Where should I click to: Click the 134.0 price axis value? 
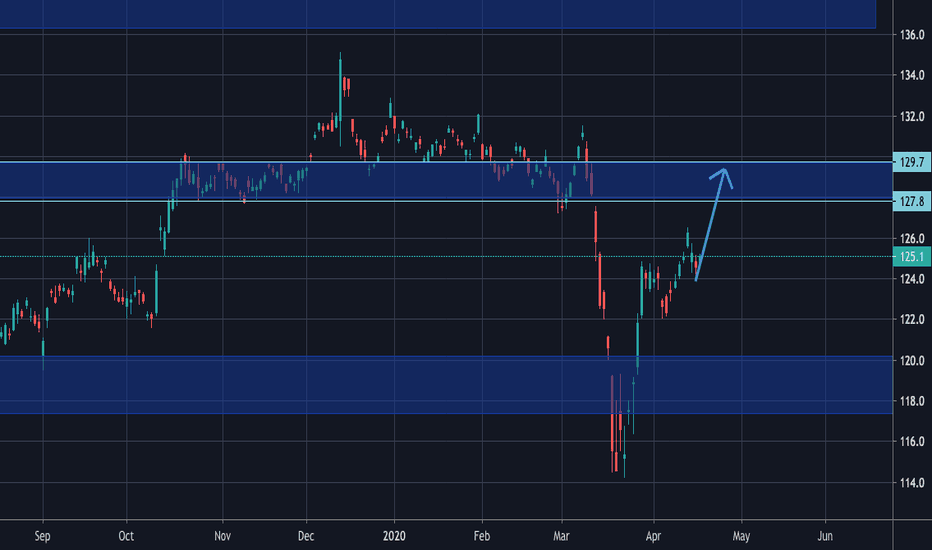[x=912, y=76]
